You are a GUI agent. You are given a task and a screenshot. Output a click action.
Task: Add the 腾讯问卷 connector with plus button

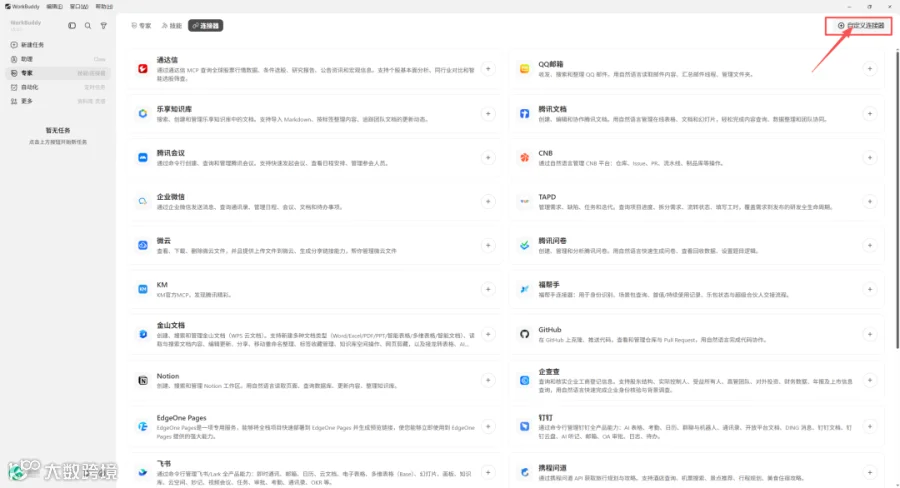coord(870,245)
